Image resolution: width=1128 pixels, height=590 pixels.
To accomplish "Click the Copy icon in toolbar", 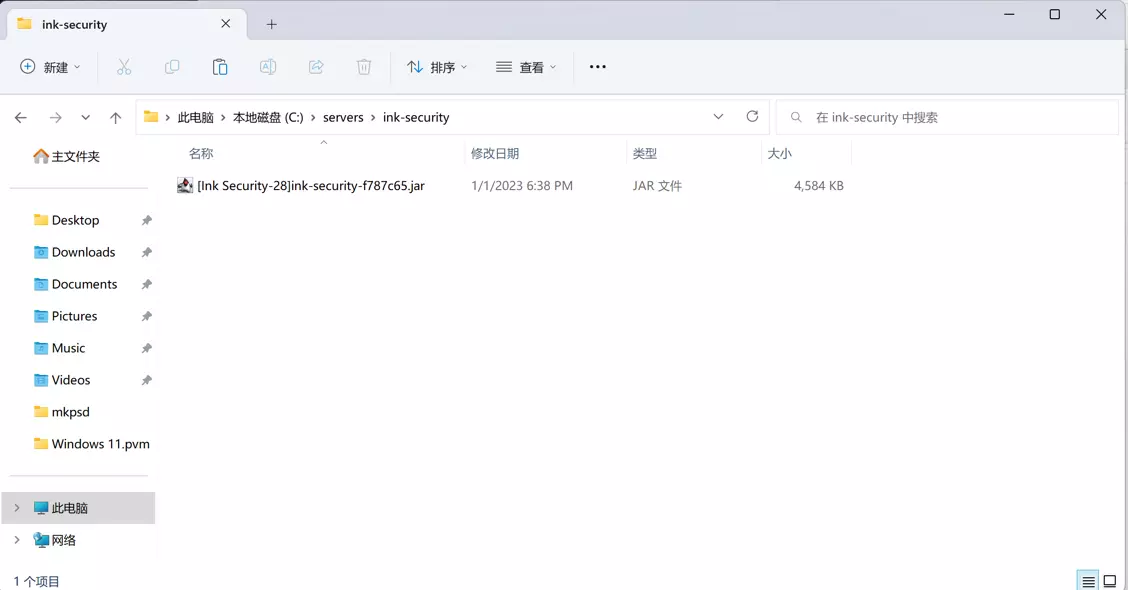I will coord(172,67).
